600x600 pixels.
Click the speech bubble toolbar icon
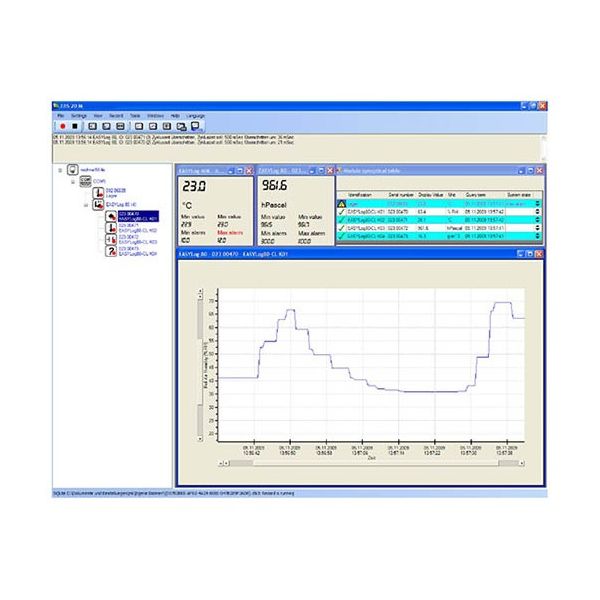pos(196,126)
